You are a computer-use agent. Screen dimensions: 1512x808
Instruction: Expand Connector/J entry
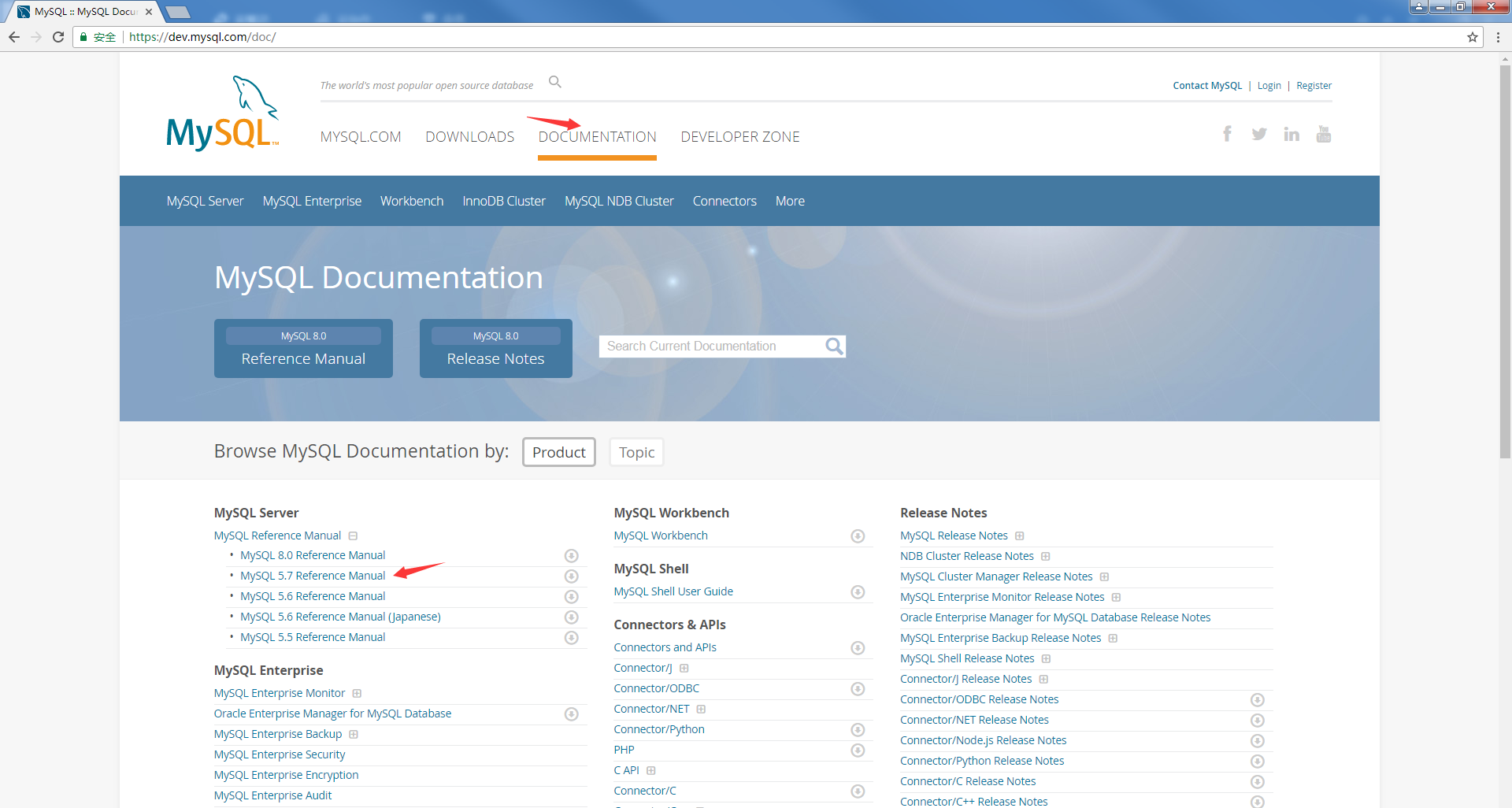[684, 668]
